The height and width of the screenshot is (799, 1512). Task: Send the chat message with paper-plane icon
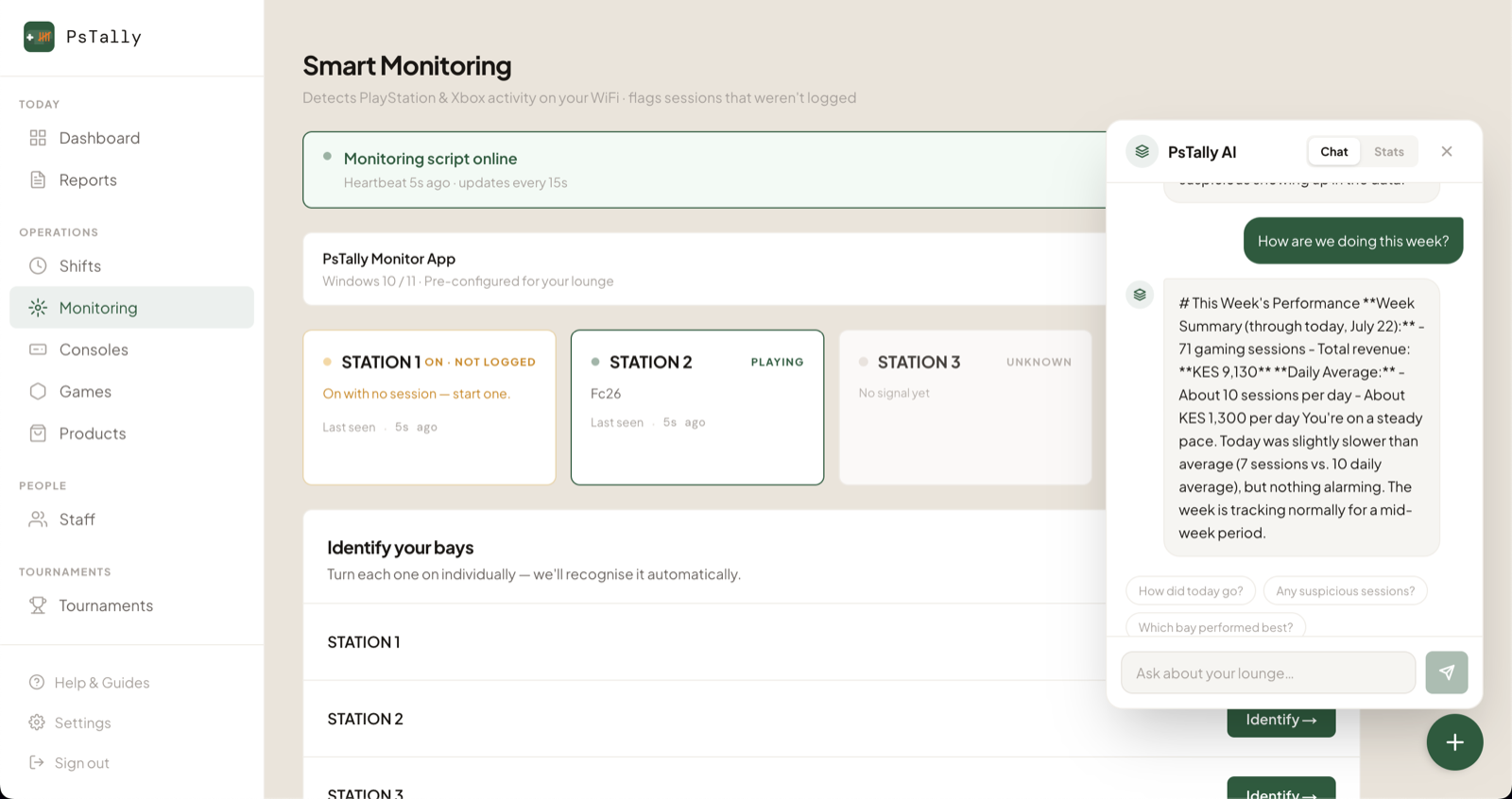click(x=1447, y=672)
